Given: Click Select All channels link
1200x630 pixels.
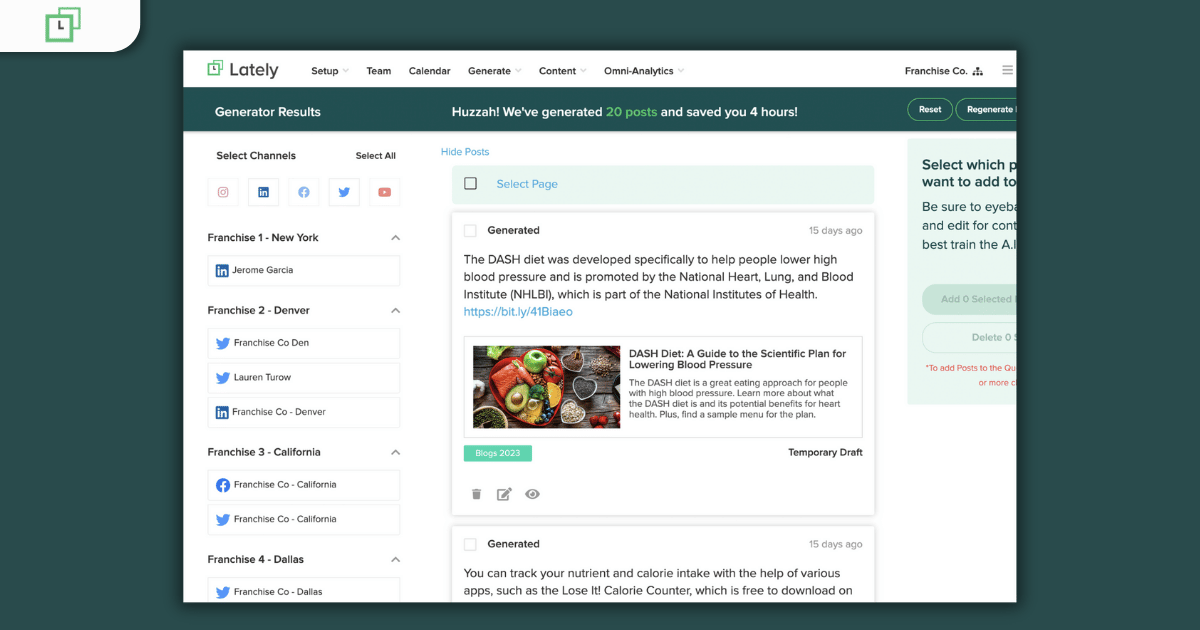Looking at the screenshot, I should 376,156.
